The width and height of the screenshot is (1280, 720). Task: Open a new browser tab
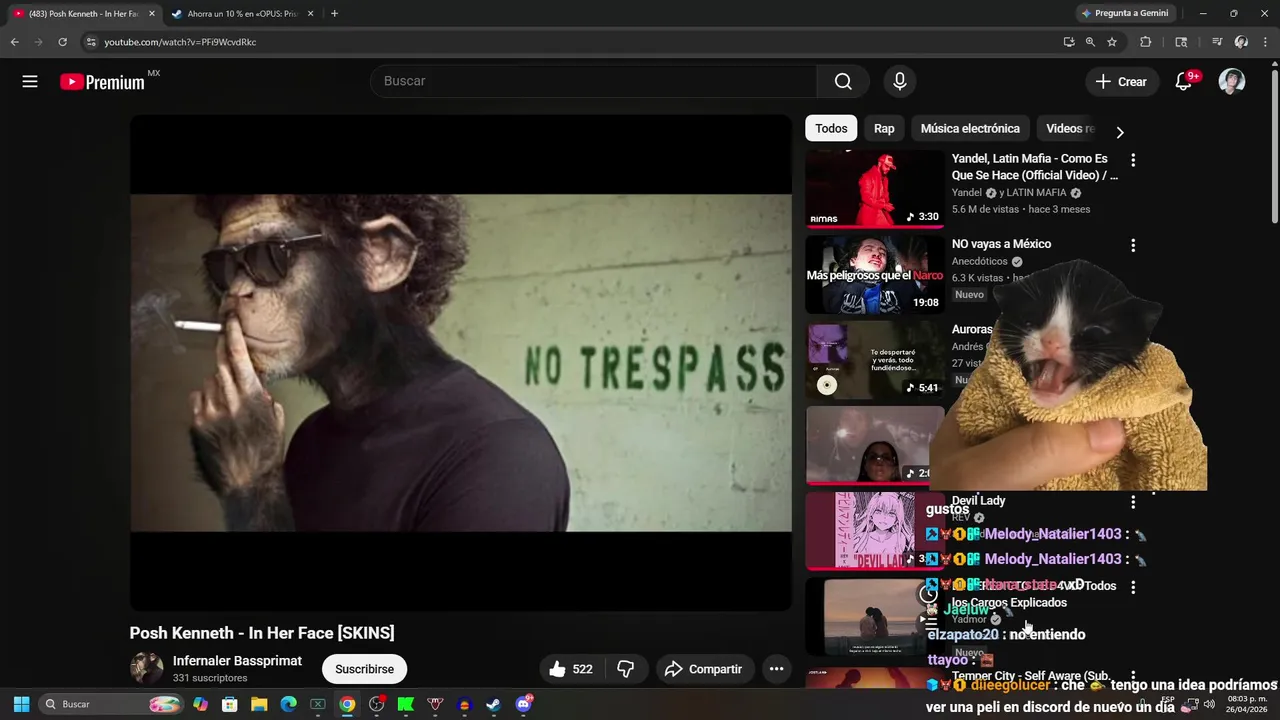click(334, 14)
